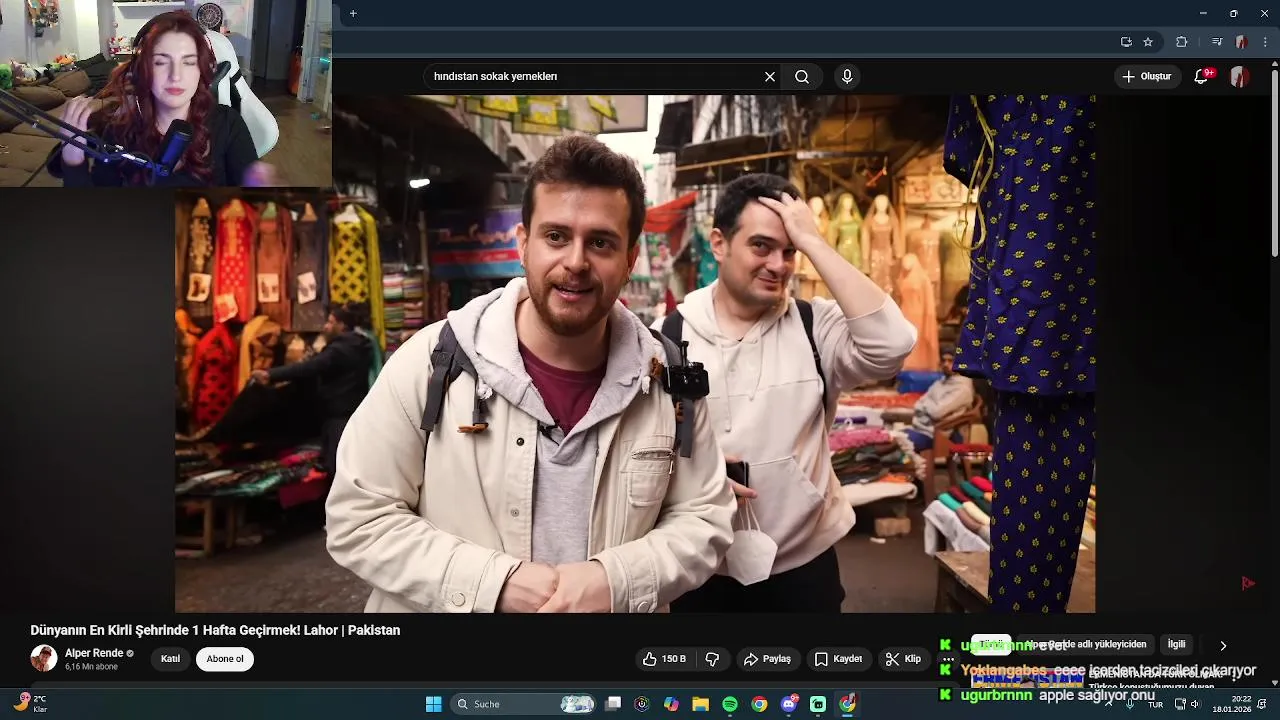Open the green square app in the taskbar
Viewport: 1280px width, 720px height.
click(818, 704)
